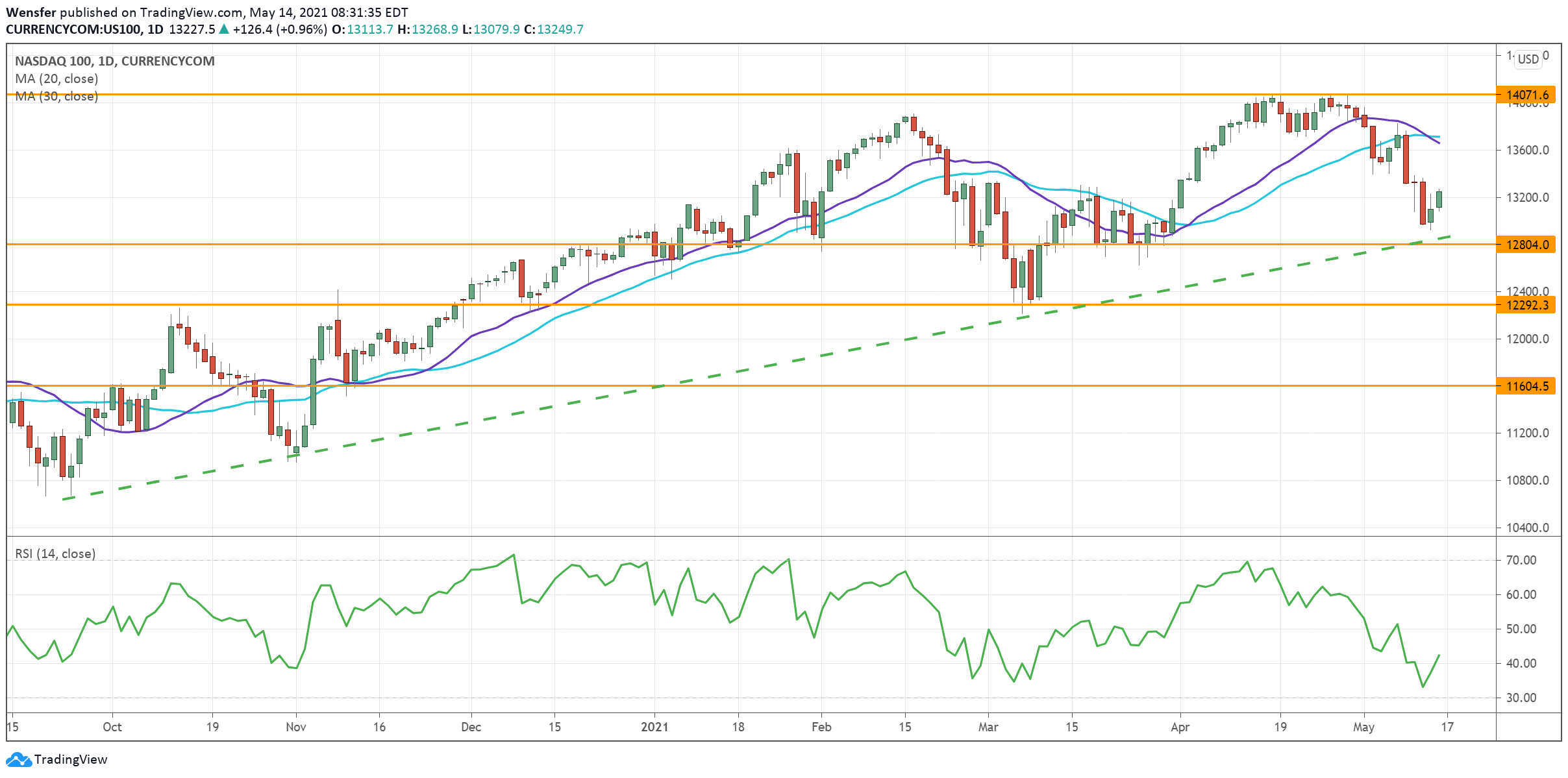Click the 2021 label on time axis
This screenshot has width=1568, height=778.
(x=654, y=727)
